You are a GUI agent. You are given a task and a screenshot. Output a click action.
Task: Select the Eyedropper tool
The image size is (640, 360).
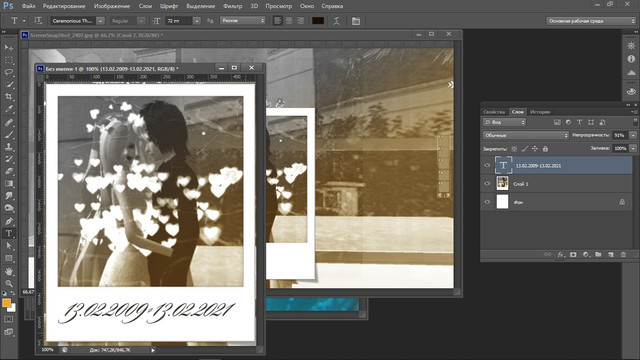pyautogui.click(x=9, y=109)
